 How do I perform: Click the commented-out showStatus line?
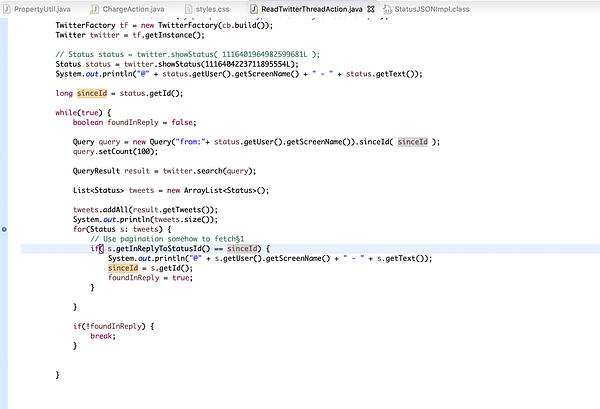tap(188, 54)
